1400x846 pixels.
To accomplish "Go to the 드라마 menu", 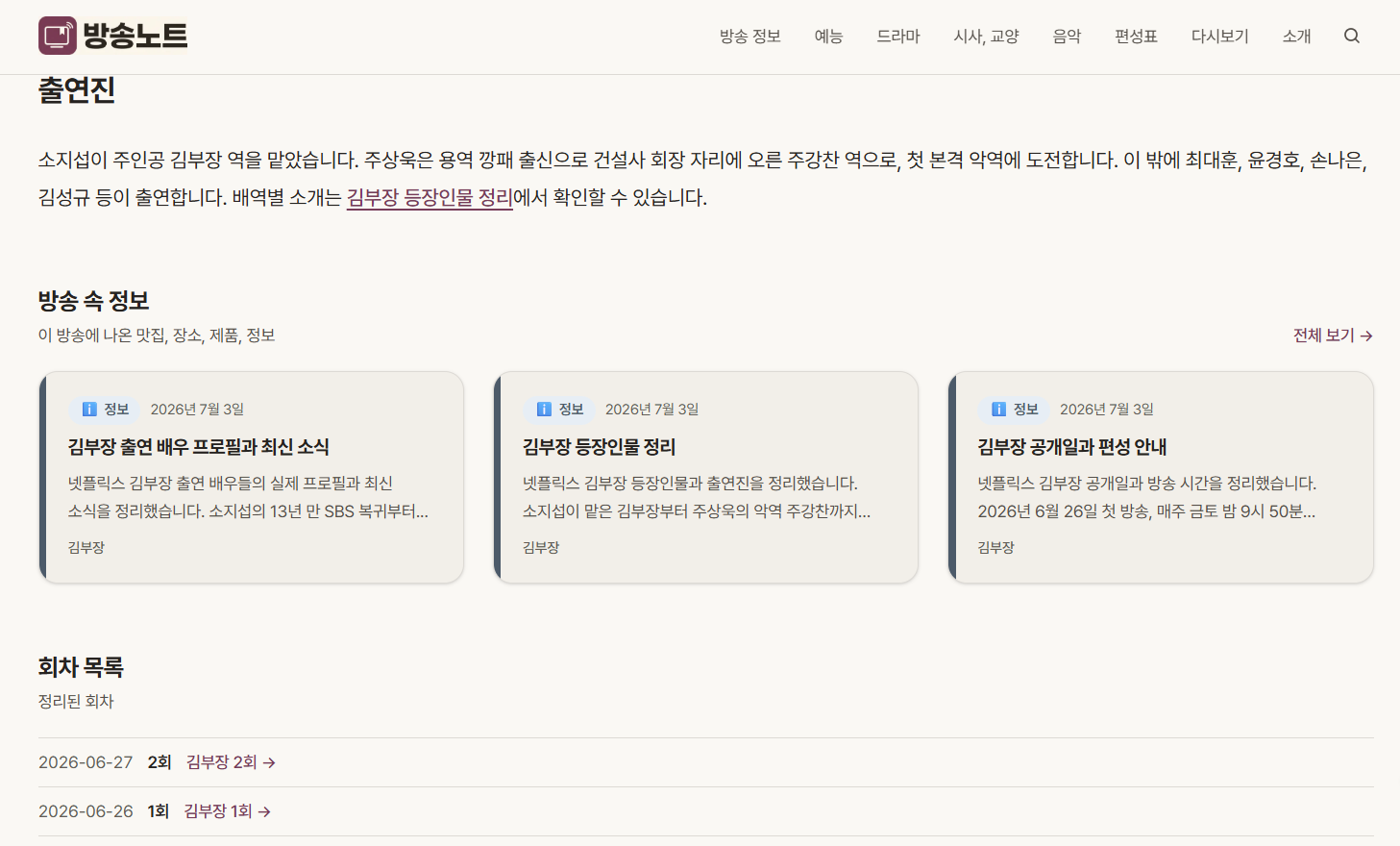I will (x=898, y=37).
